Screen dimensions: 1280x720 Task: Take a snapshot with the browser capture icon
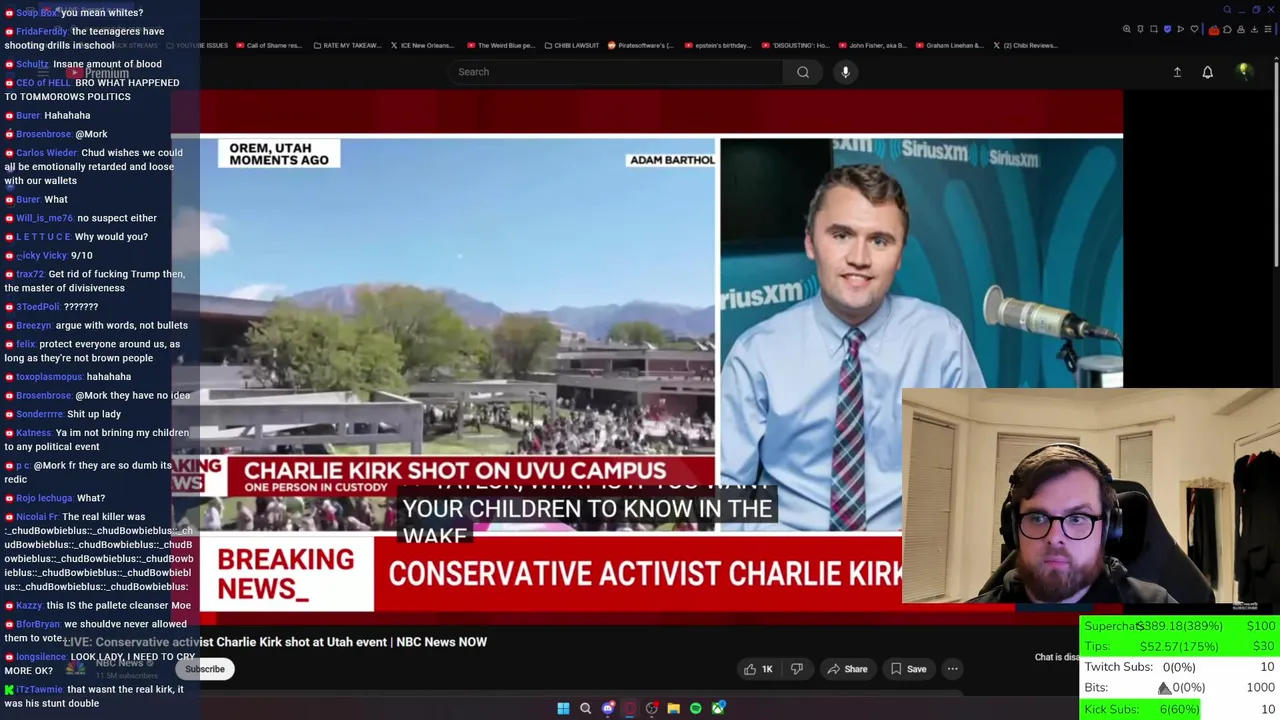point(1154,29)
